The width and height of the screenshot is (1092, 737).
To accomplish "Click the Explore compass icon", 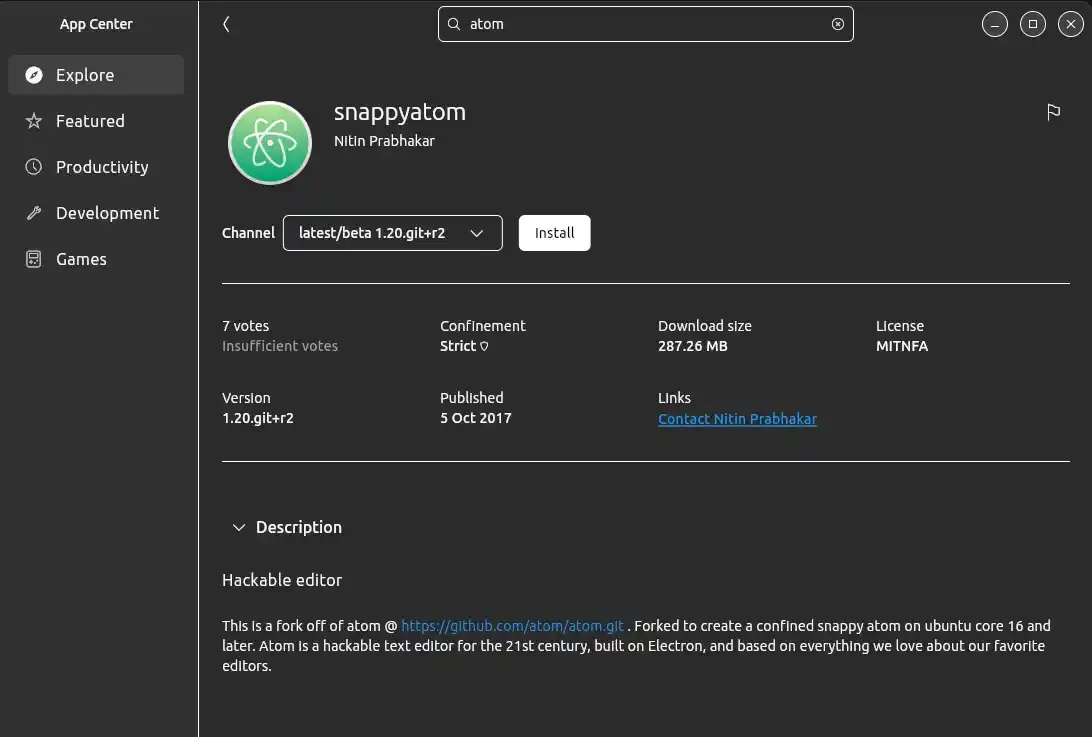I will [33, 75].
